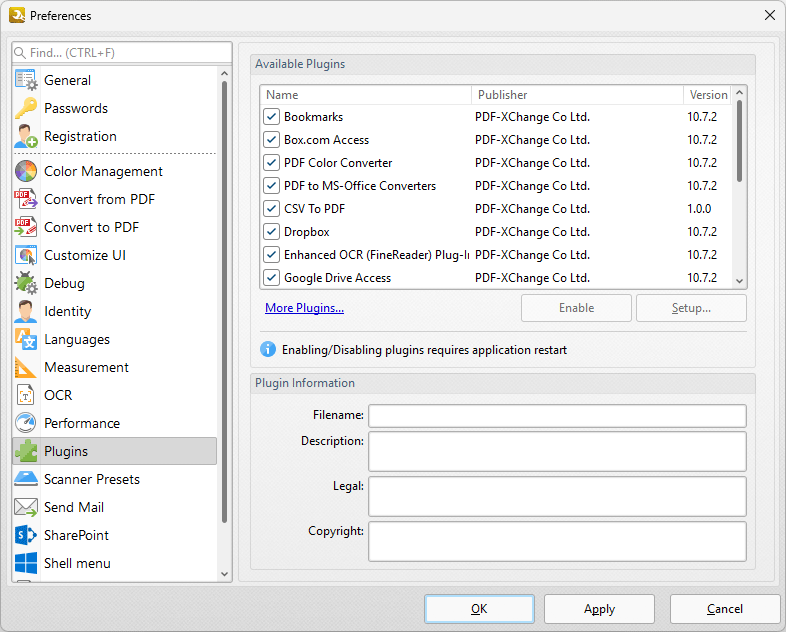
Task: Click the Identity person icon
Action: (26, 311)
